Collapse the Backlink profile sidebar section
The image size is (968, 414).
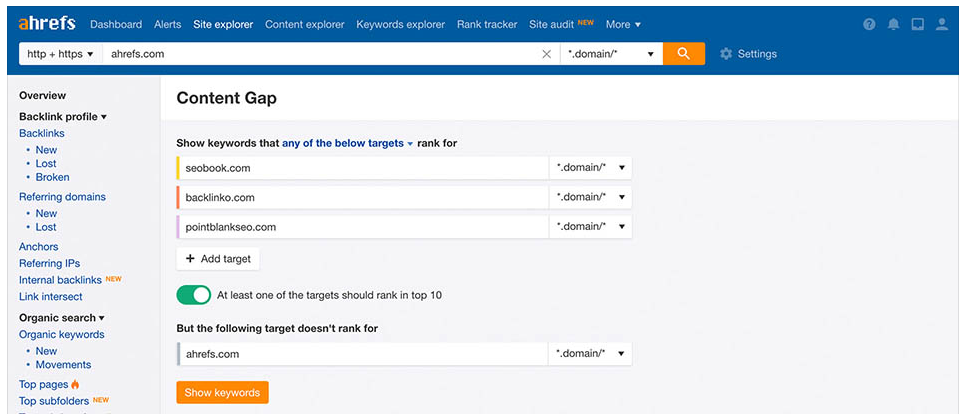[x=62, y=116]
